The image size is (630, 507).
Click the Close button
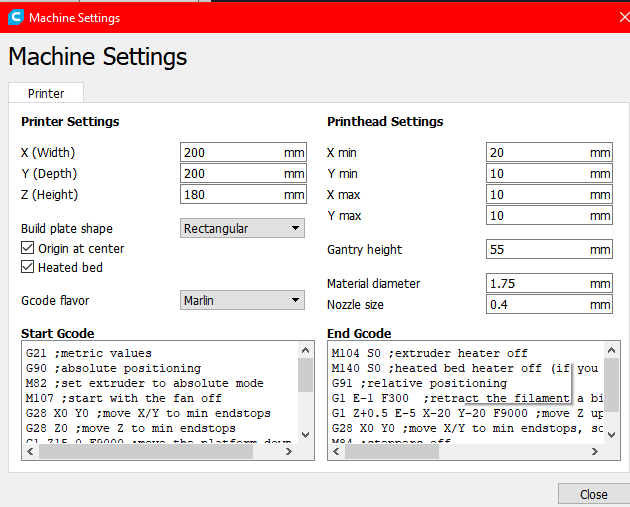tap(593, 494)
